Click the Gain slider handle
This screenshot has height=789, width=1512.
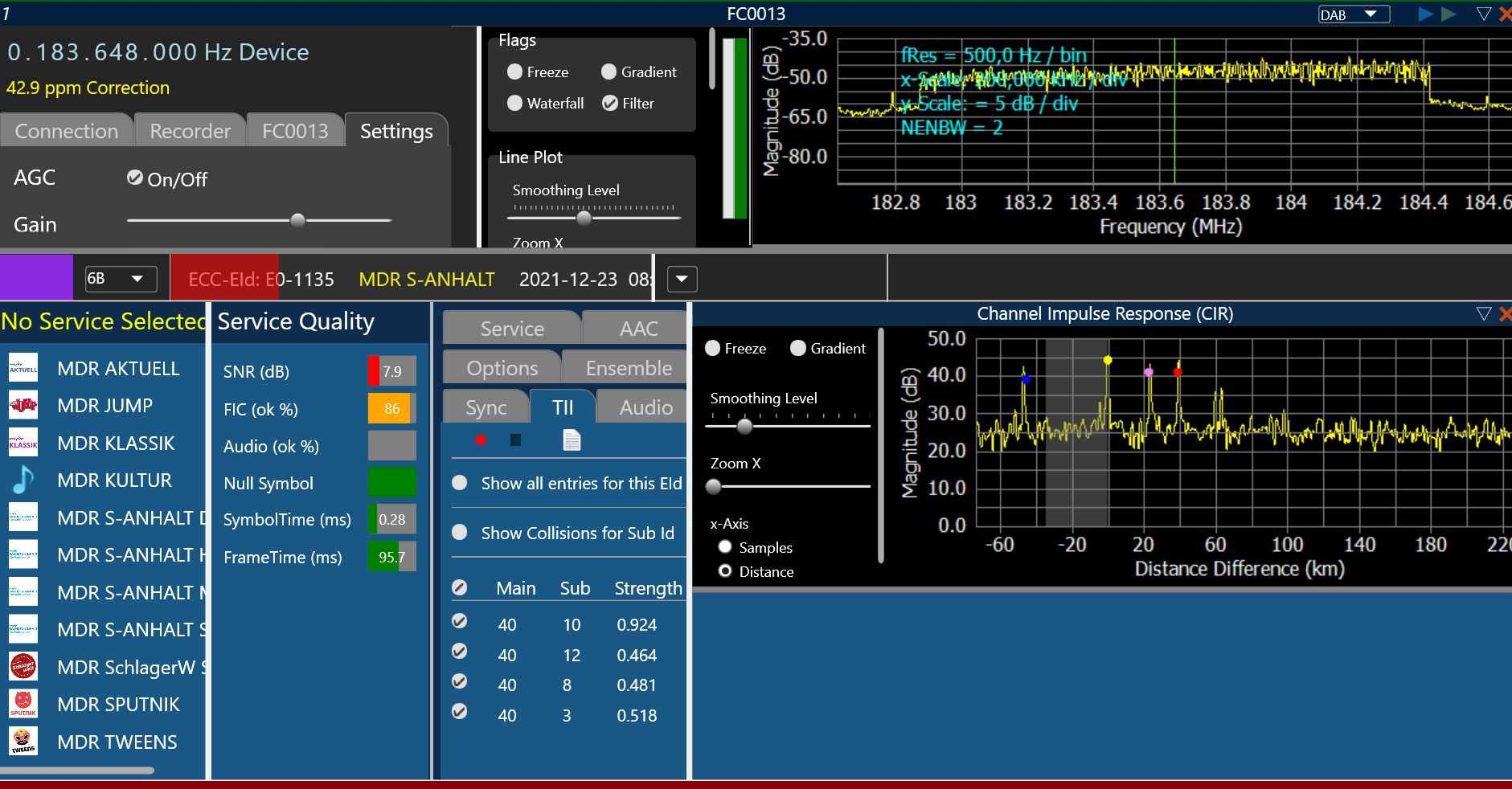coord(297,220)
